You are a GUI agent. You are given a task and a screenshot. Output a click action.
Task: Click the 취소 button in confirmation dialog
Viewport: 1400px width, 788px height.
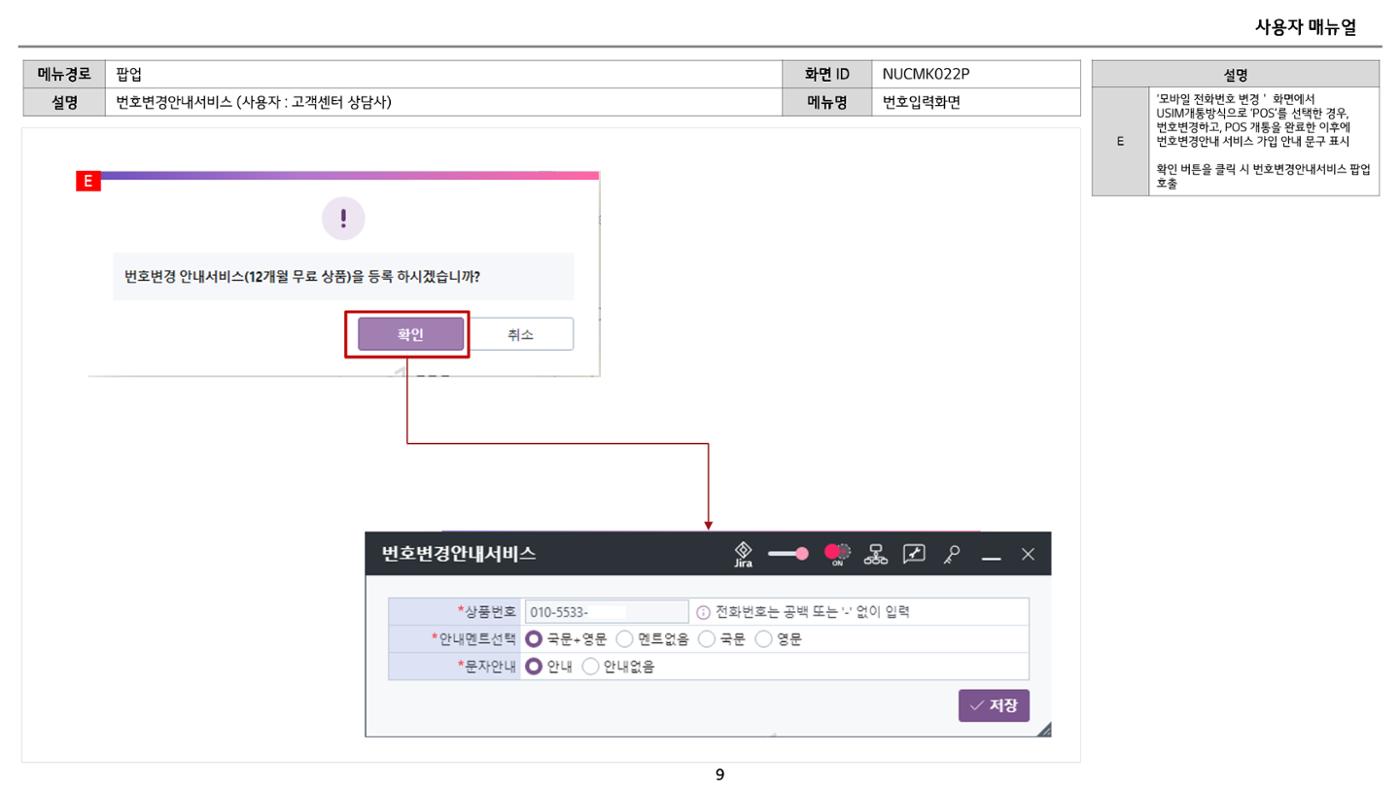pos(521,335)
